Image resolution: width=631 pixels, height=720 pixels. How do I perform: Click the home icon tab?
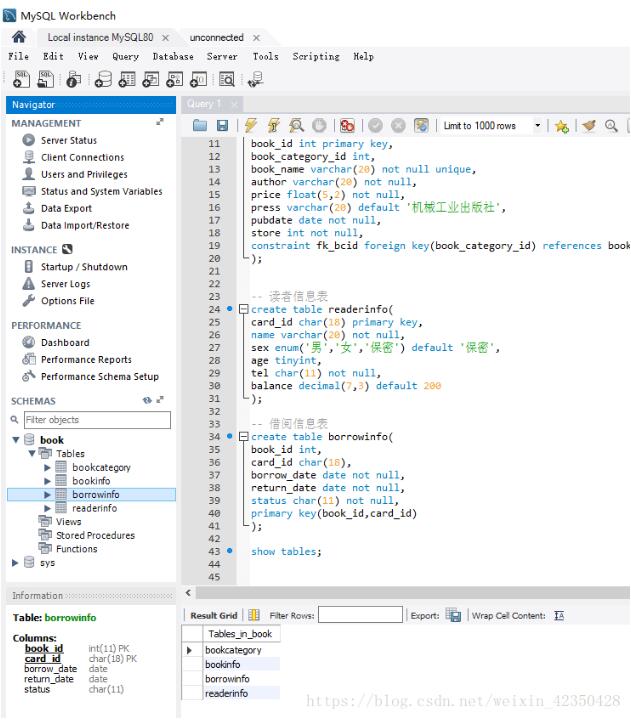(x=18, y=37)
